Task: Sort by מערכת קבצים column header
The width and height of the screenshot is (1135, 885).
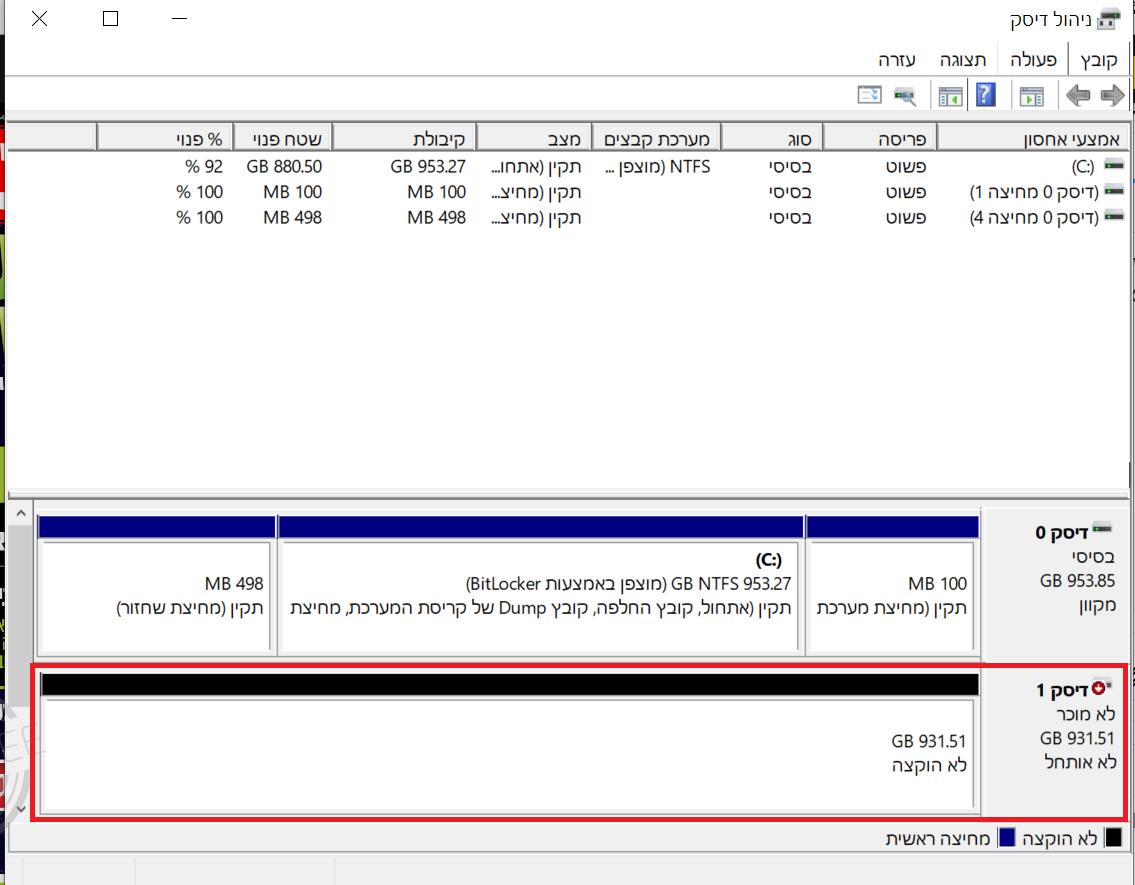Action: pyautogui.click(x=656, y=137)
